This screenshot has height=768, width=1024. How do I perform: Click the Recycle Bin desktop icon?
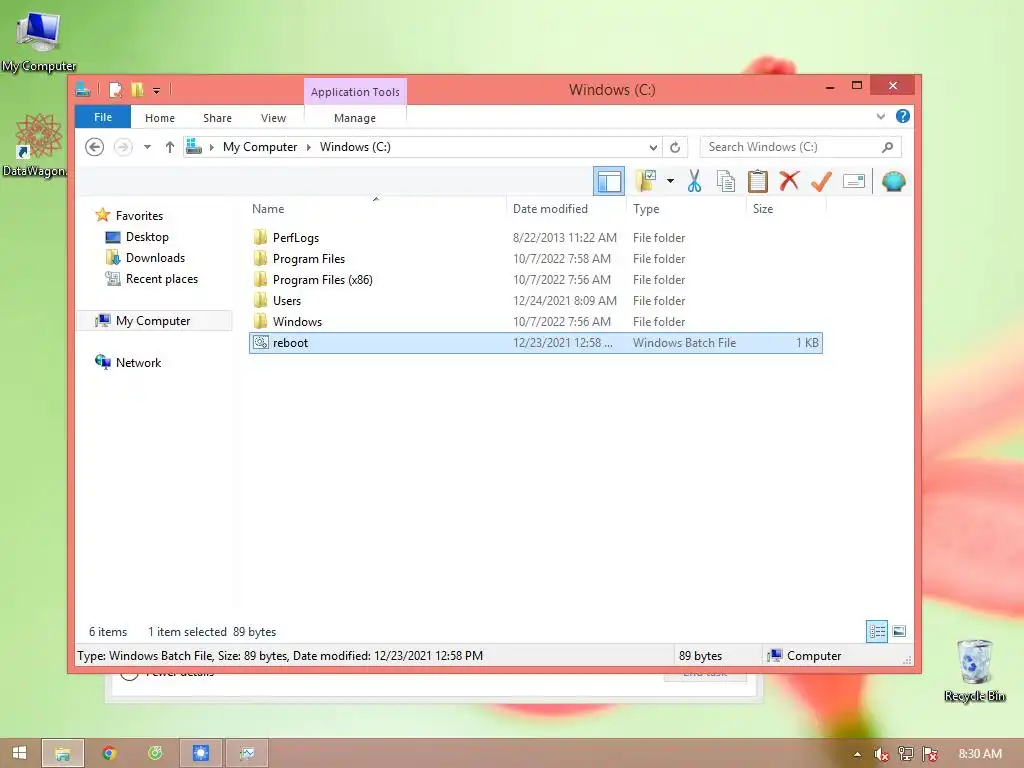pos(974,671)
